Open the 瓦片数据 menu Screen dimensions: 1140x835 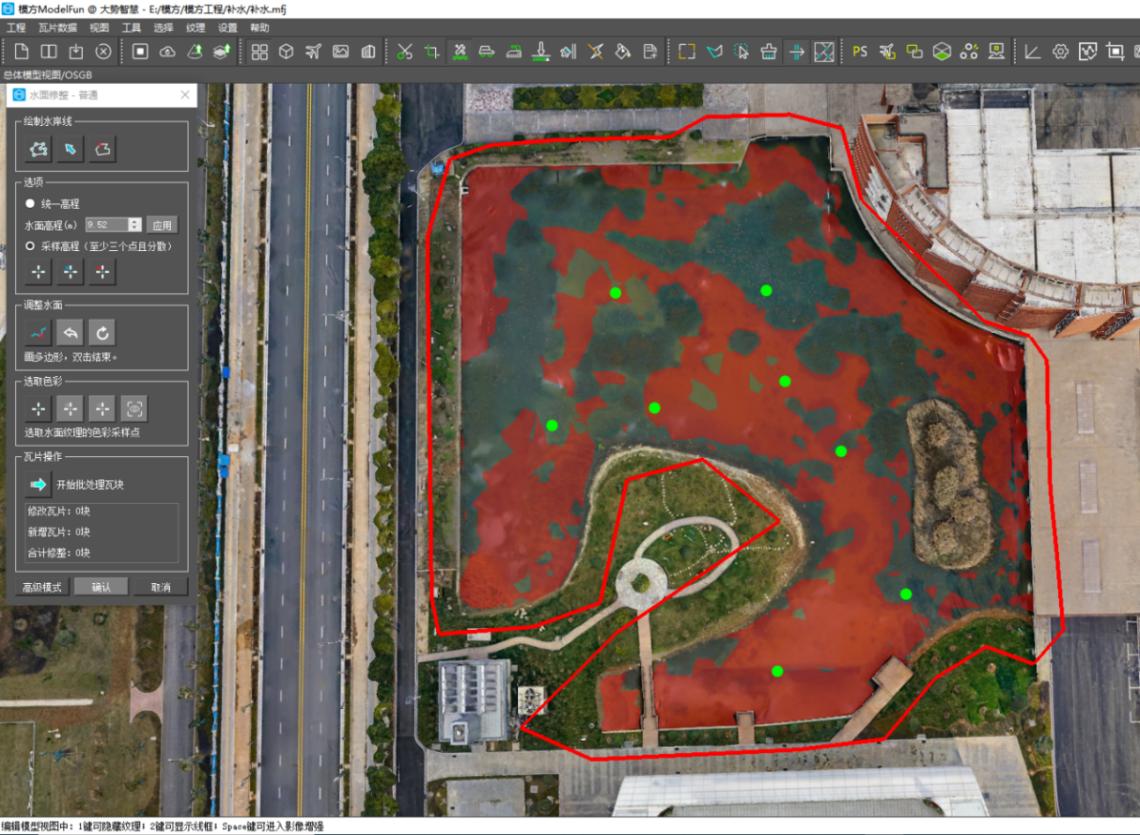point(57,28)
